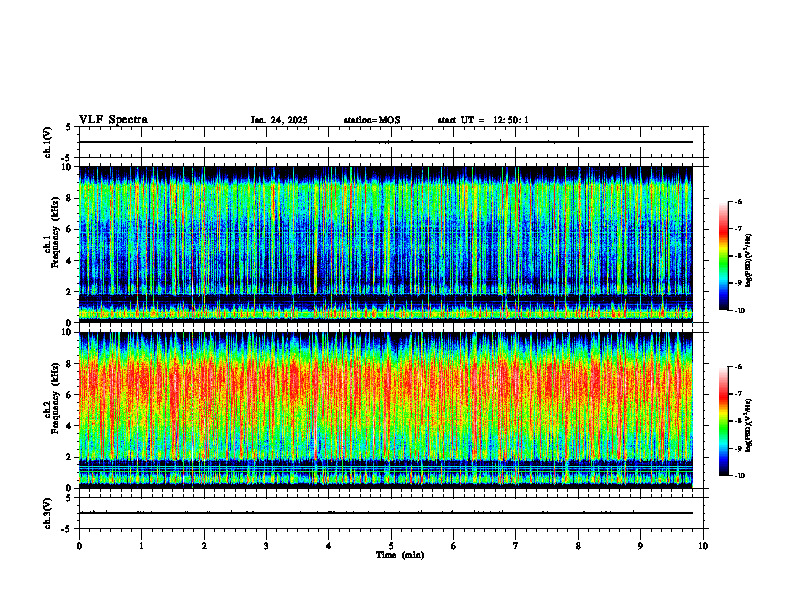Click the time axis tick label "0"

coord(79,546)
